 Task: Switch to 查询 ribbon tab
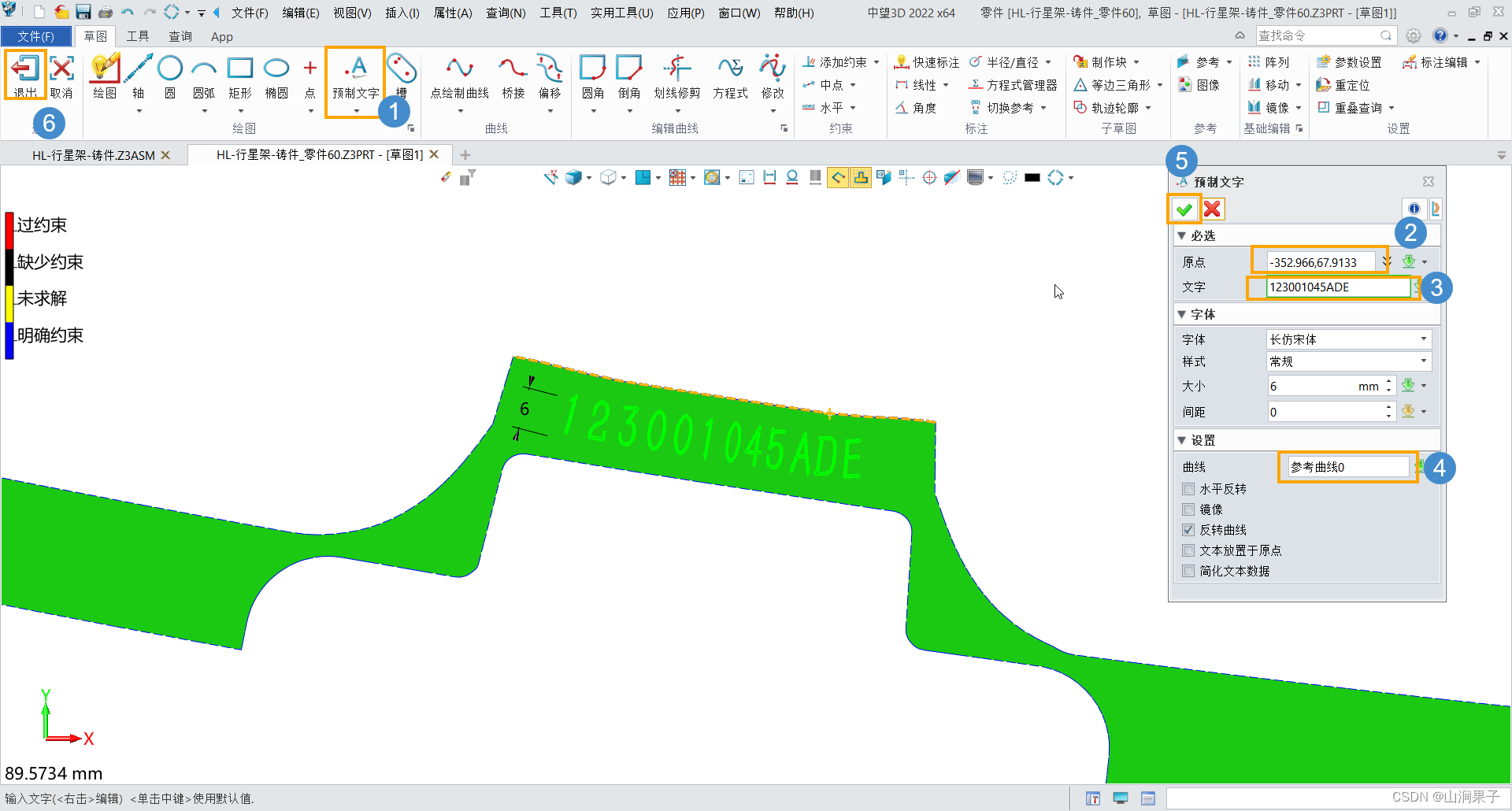tap(180, 36)
